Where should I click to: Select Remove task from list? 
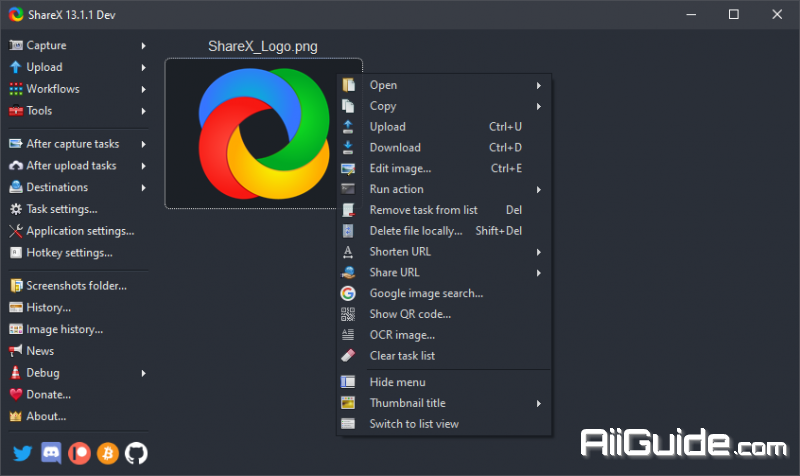coord(444,210)
